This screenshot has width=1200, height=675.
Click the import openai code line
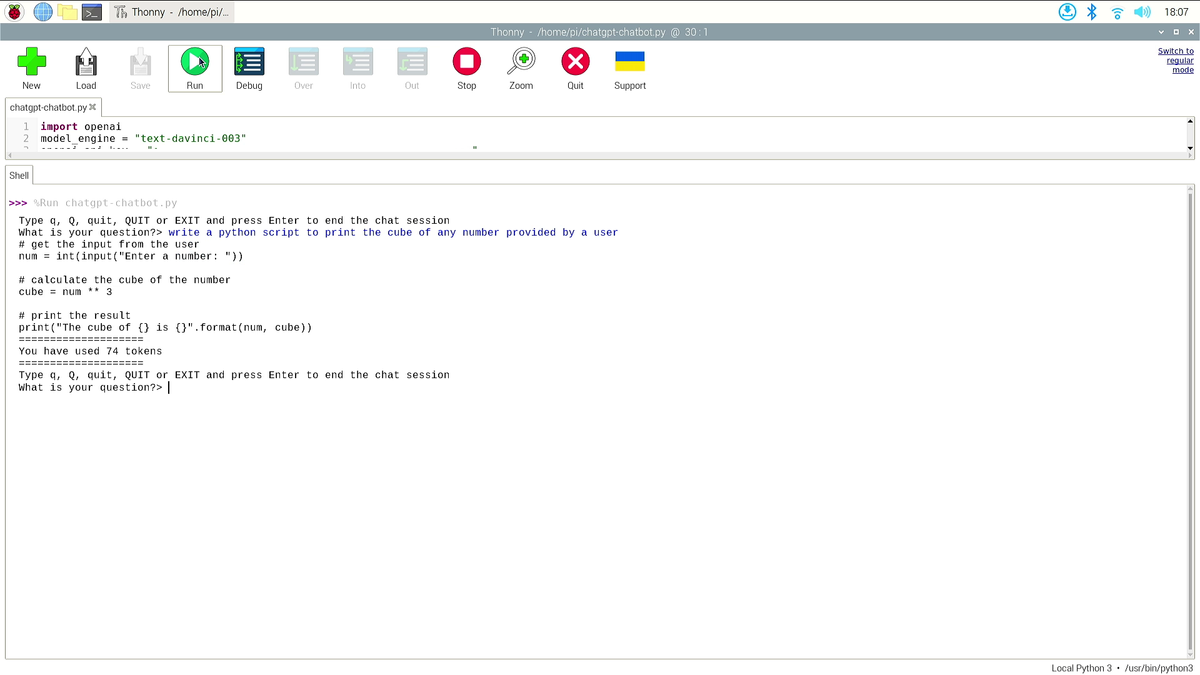coord(81,127)
